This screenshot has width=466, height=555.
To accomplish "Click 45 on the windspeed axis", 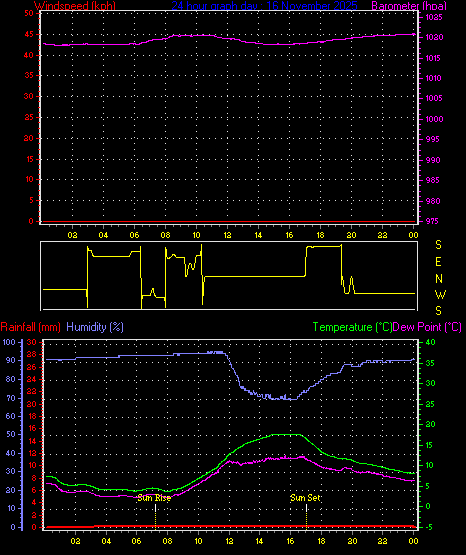I will [29, 34].
